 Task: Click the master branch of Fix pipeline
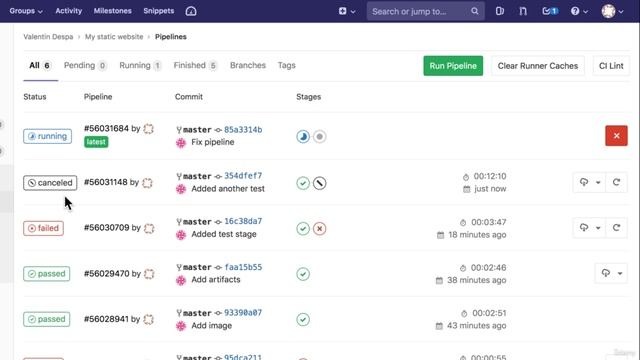tap(197, 130)
